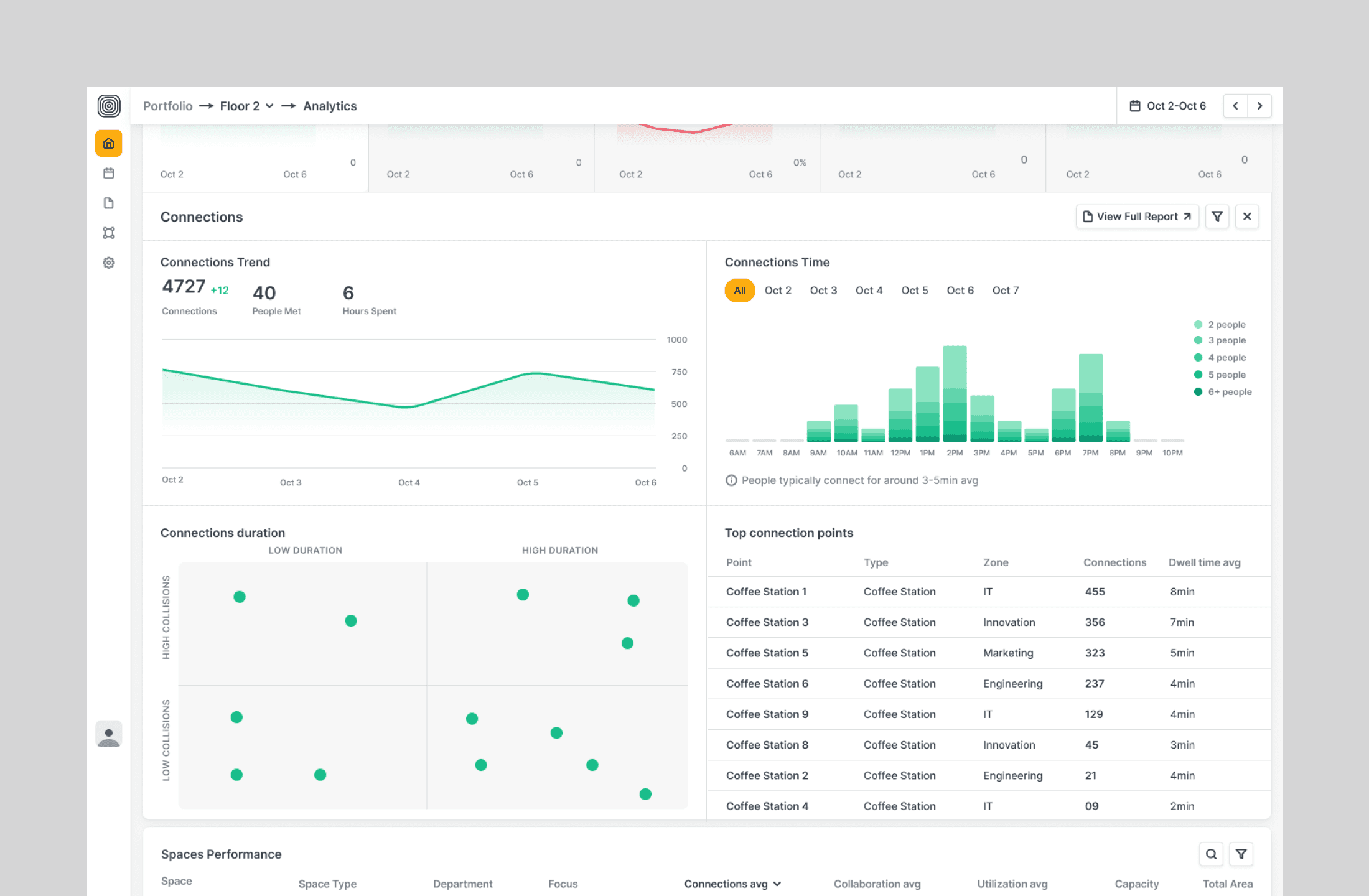
Task: Click View Full Report button
Action: pos(1137,217)
